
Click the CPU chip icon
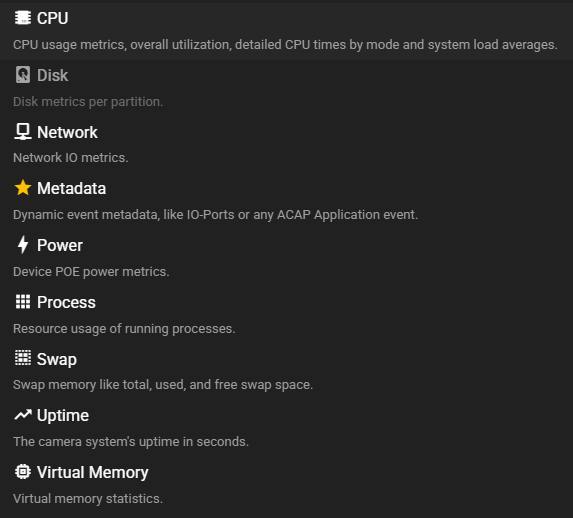pyautogui.click(x=23, y=18)
